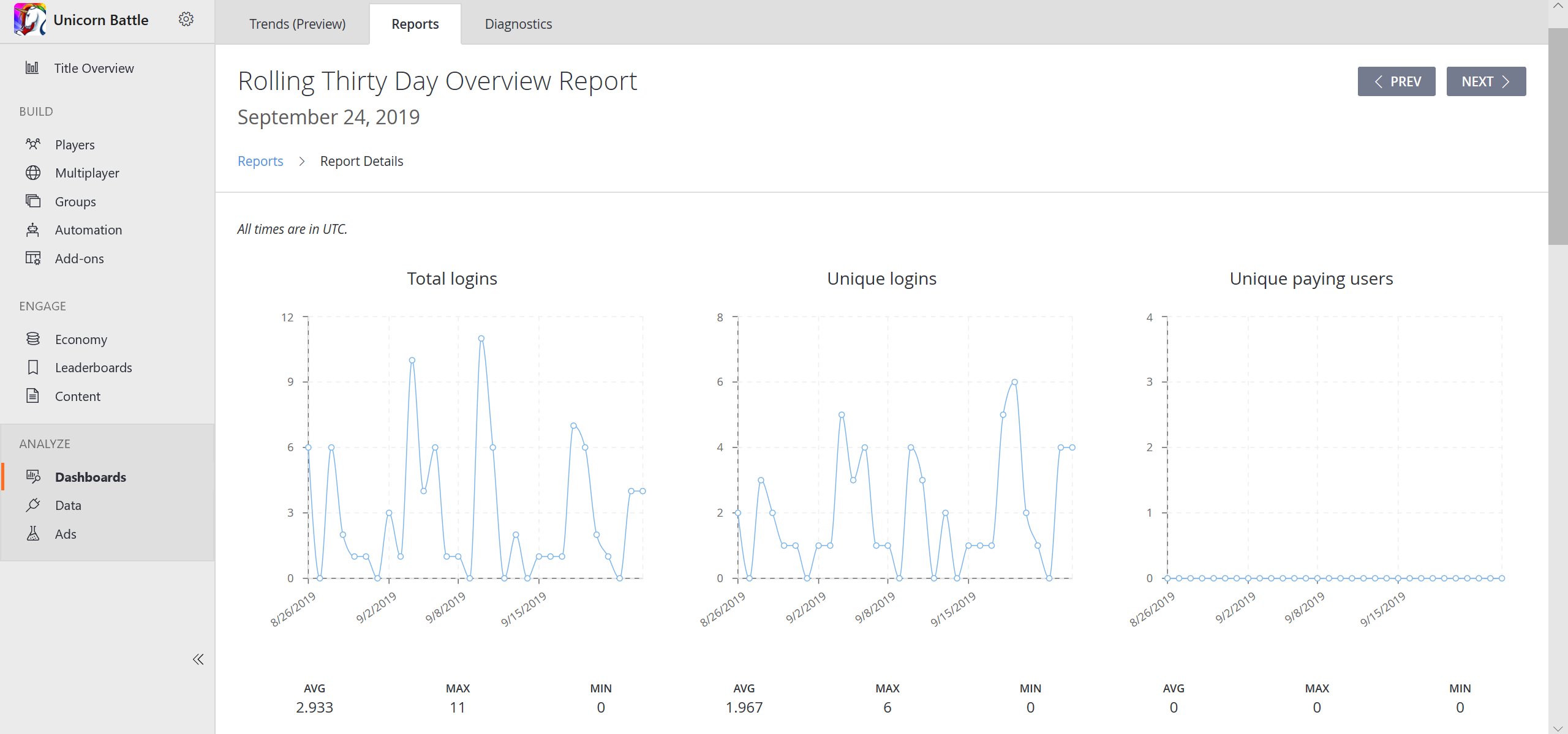
Task: Click 'Report Details' breadcrumb text
Action: (x=361, y=161)
